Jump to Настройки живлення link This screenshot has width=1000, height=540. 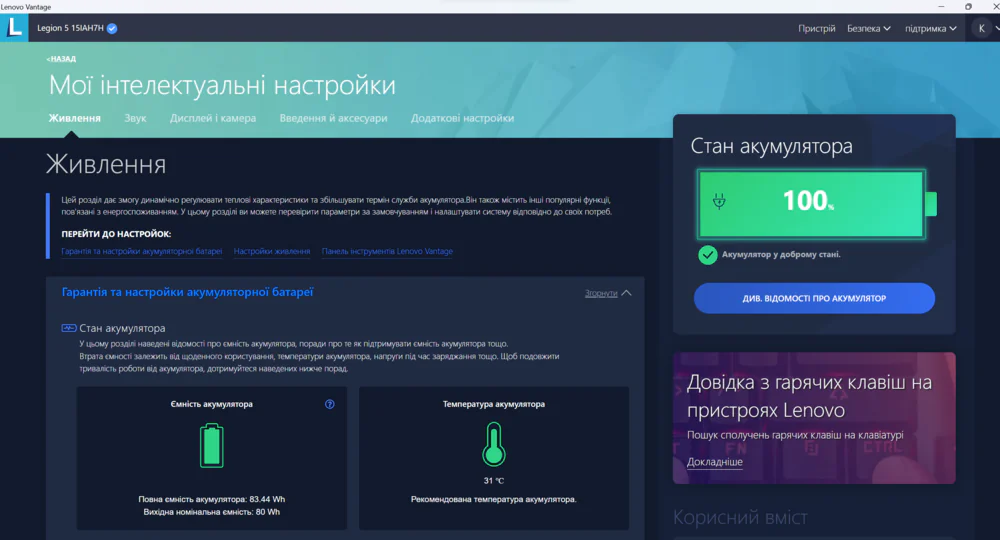pos(272,251)
